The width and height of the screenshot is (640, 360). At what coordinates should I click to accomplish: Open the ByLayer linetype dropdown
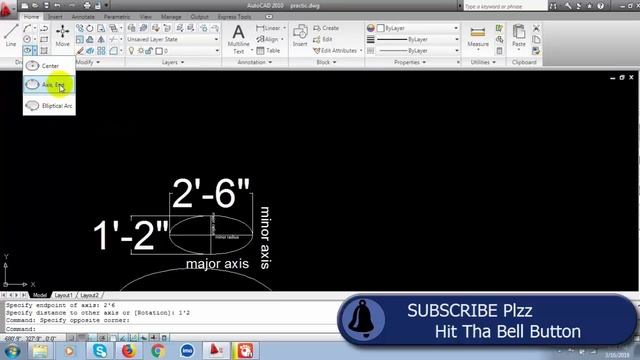point(418,51)
